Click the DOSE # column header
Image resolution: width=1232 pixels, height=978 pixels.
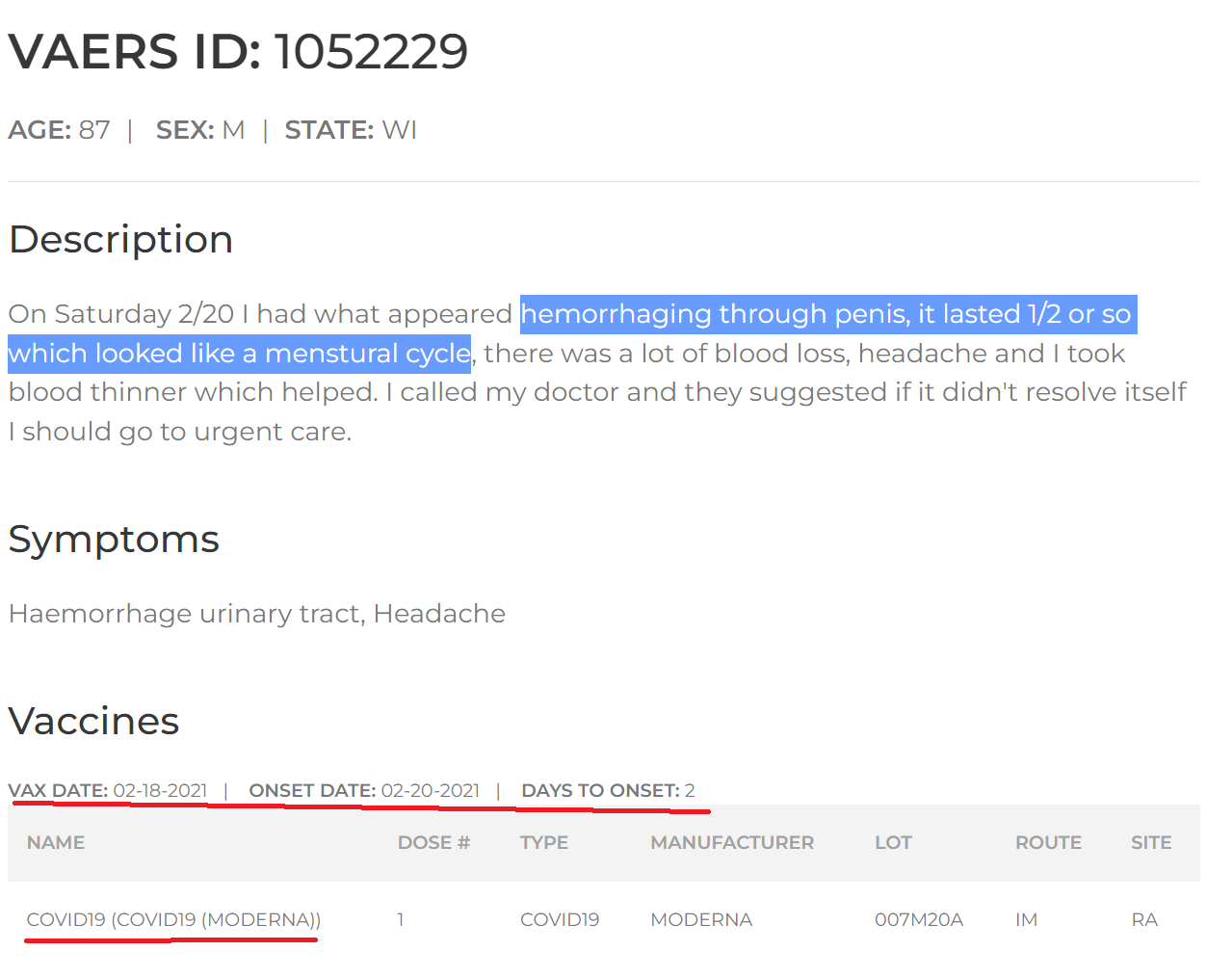point(433,843)
